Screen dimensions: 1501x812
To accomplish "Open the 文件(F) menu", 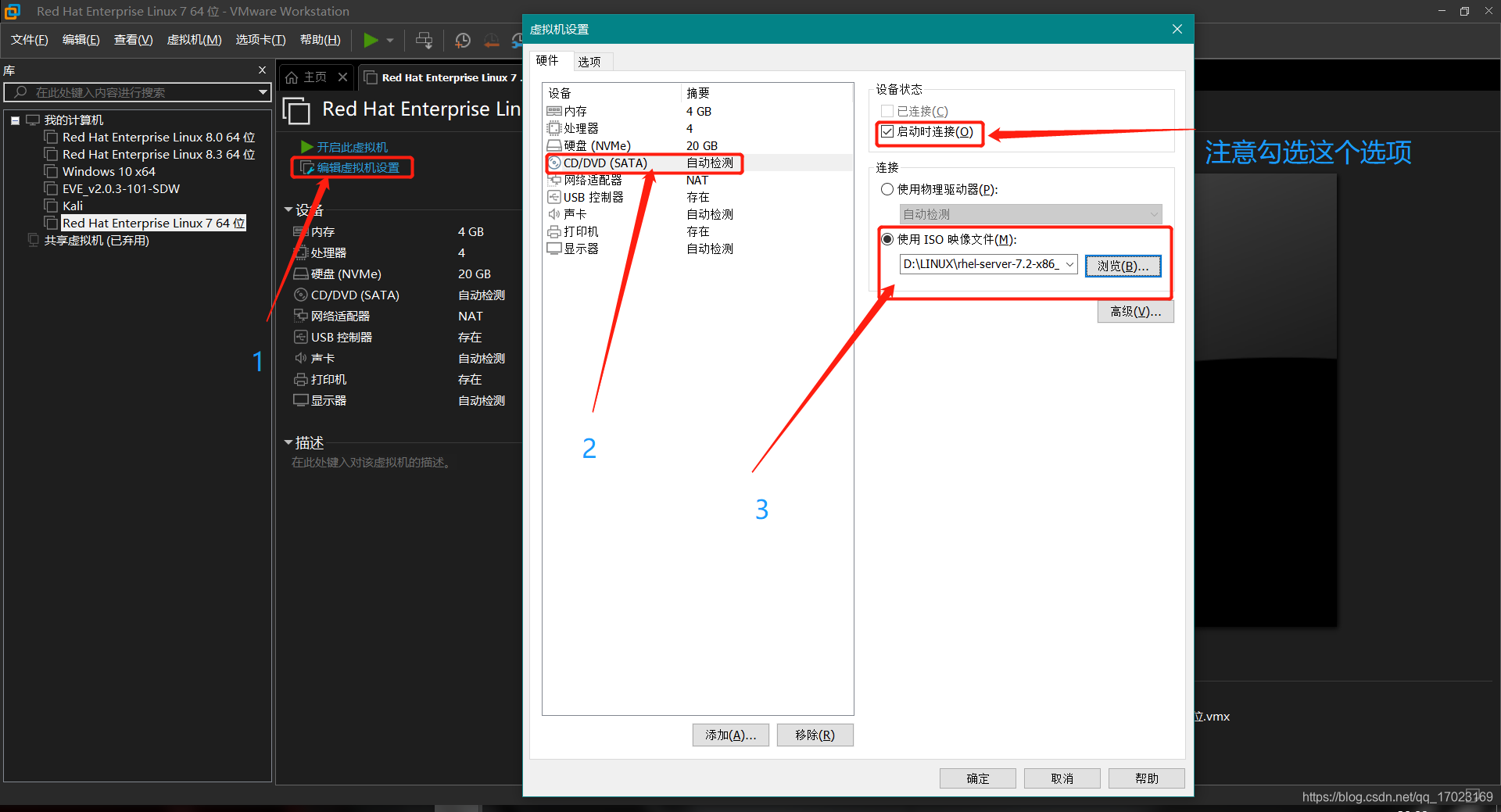I will [30, 40].
